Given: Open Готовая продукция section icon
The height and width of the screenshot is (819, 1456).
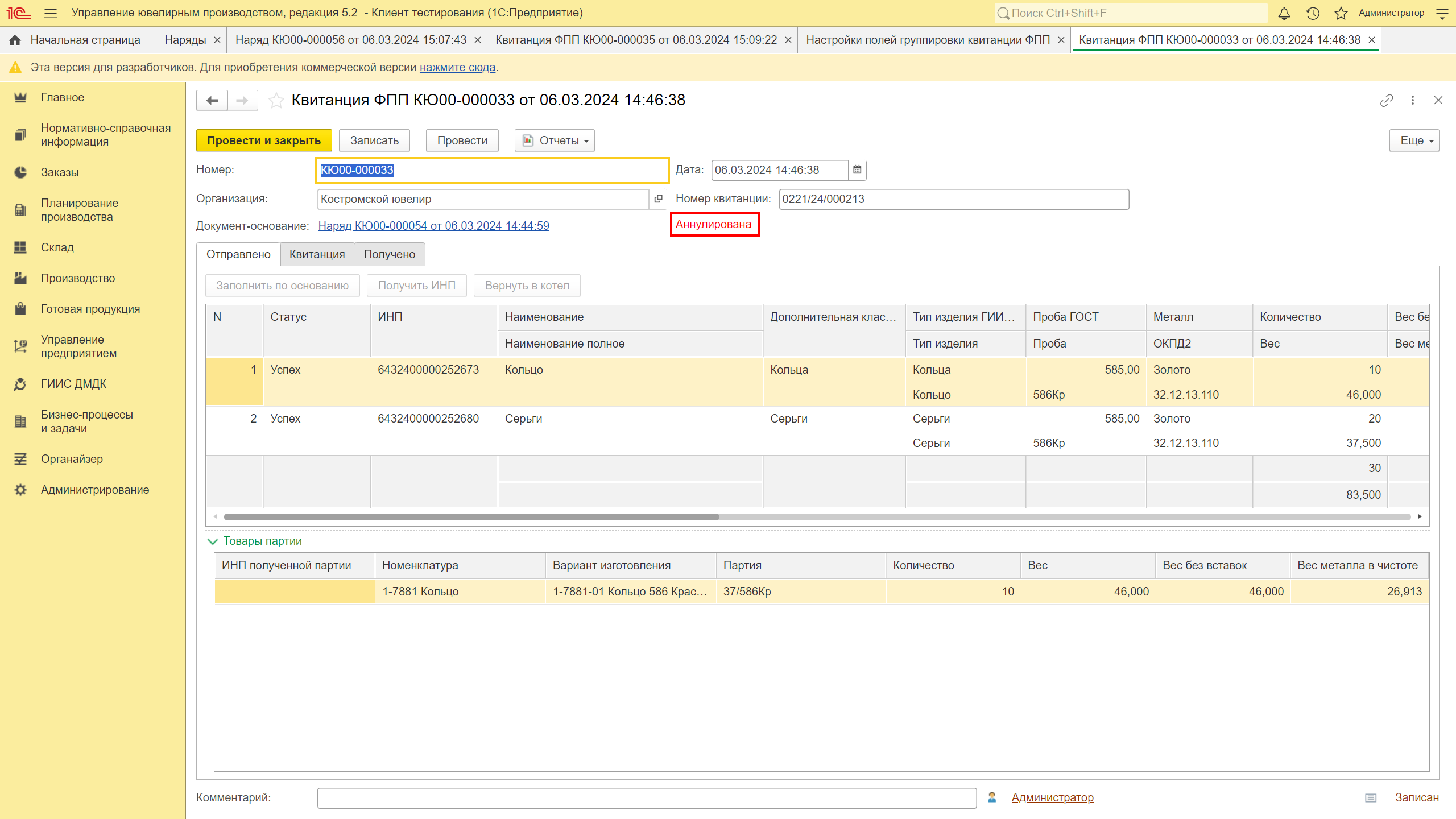Looking at the screenshot, I should coord(20,309).
